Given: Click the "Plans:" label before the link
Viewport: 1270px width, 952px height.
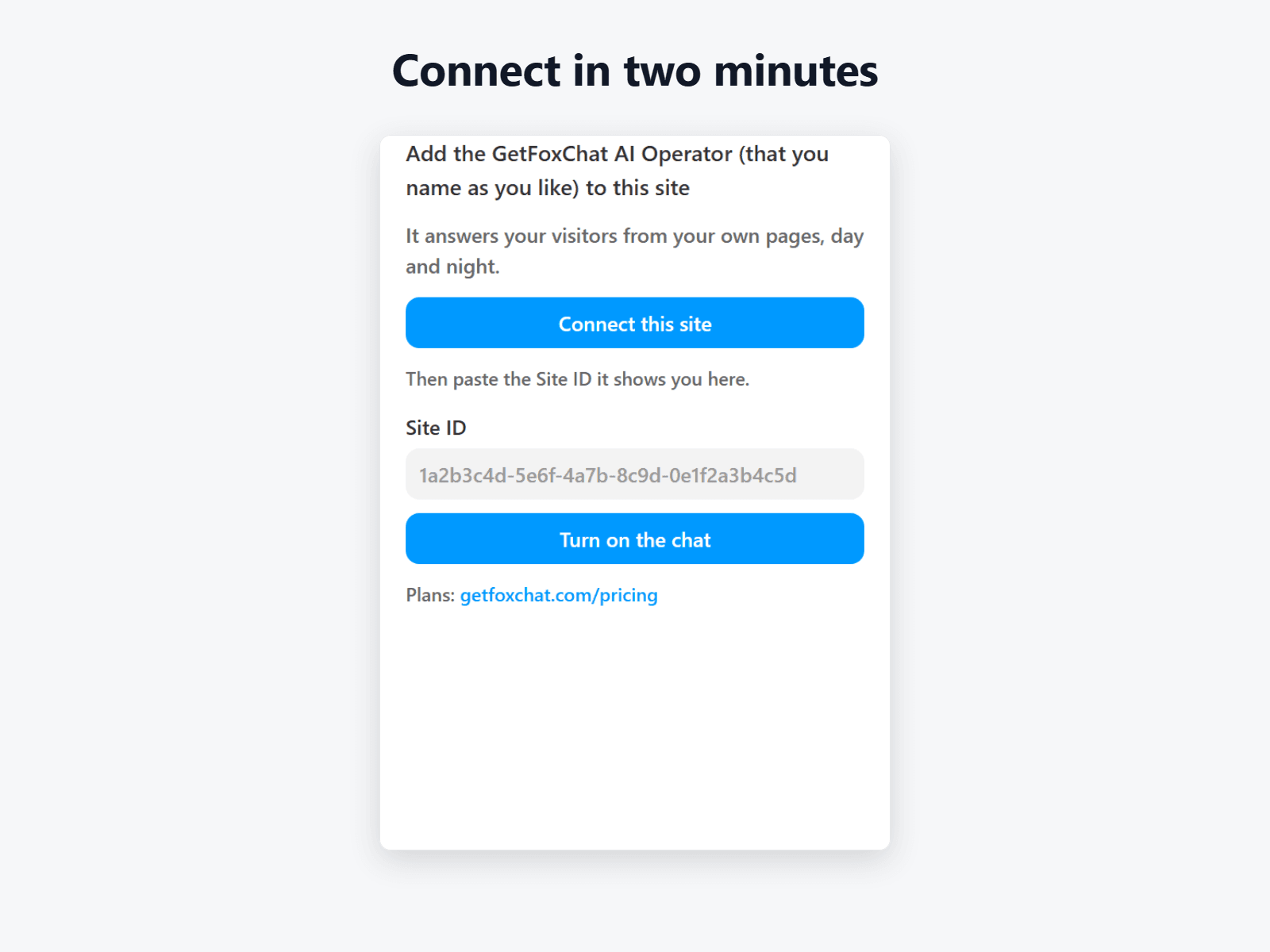Looking at the screenshot, I should coord(430,595).
